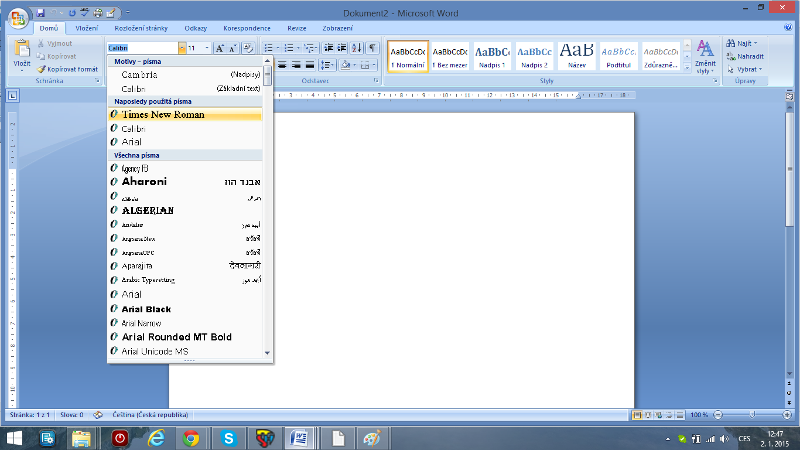Align text right
The image size is (800, 450).
click(x=296, y=65)
